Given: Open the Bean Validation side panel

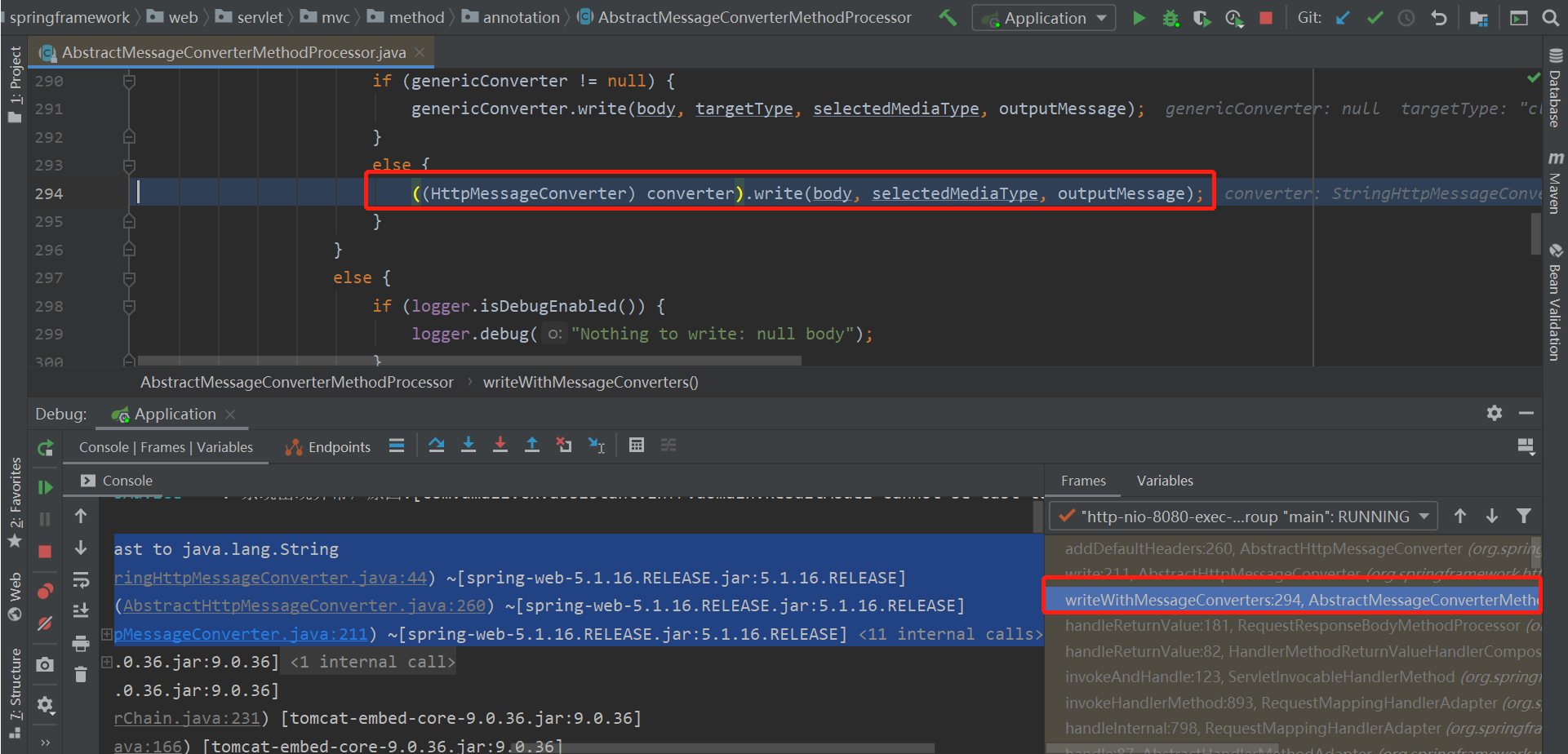Looking at the screenshot, I should [1555, 302].
